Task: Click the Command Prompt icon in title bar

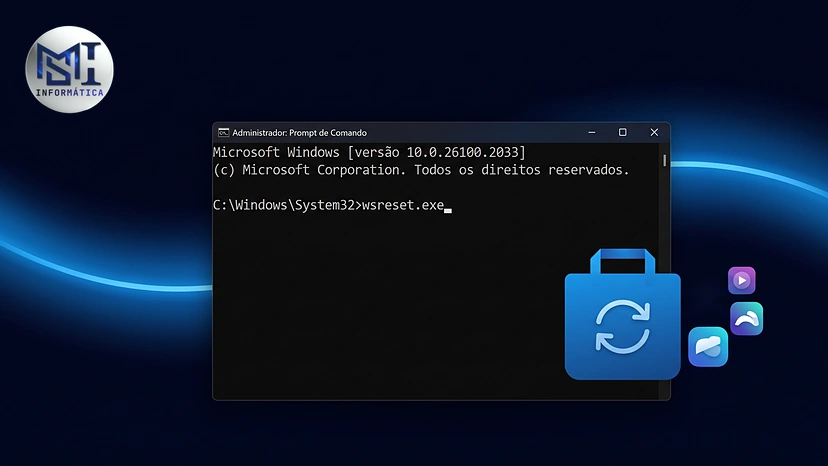Action: (224, 132)
